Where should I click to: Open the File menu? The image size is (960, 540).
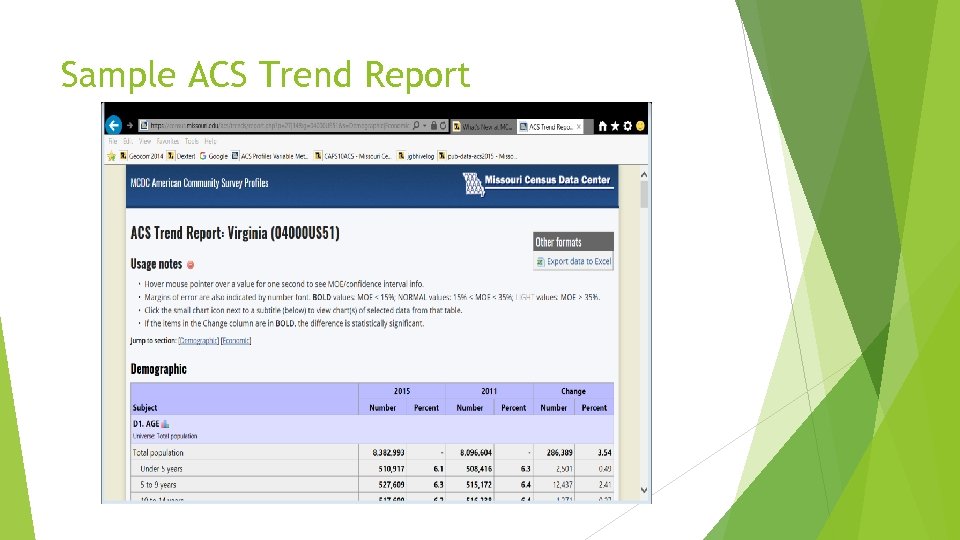[x=113, y=141]
